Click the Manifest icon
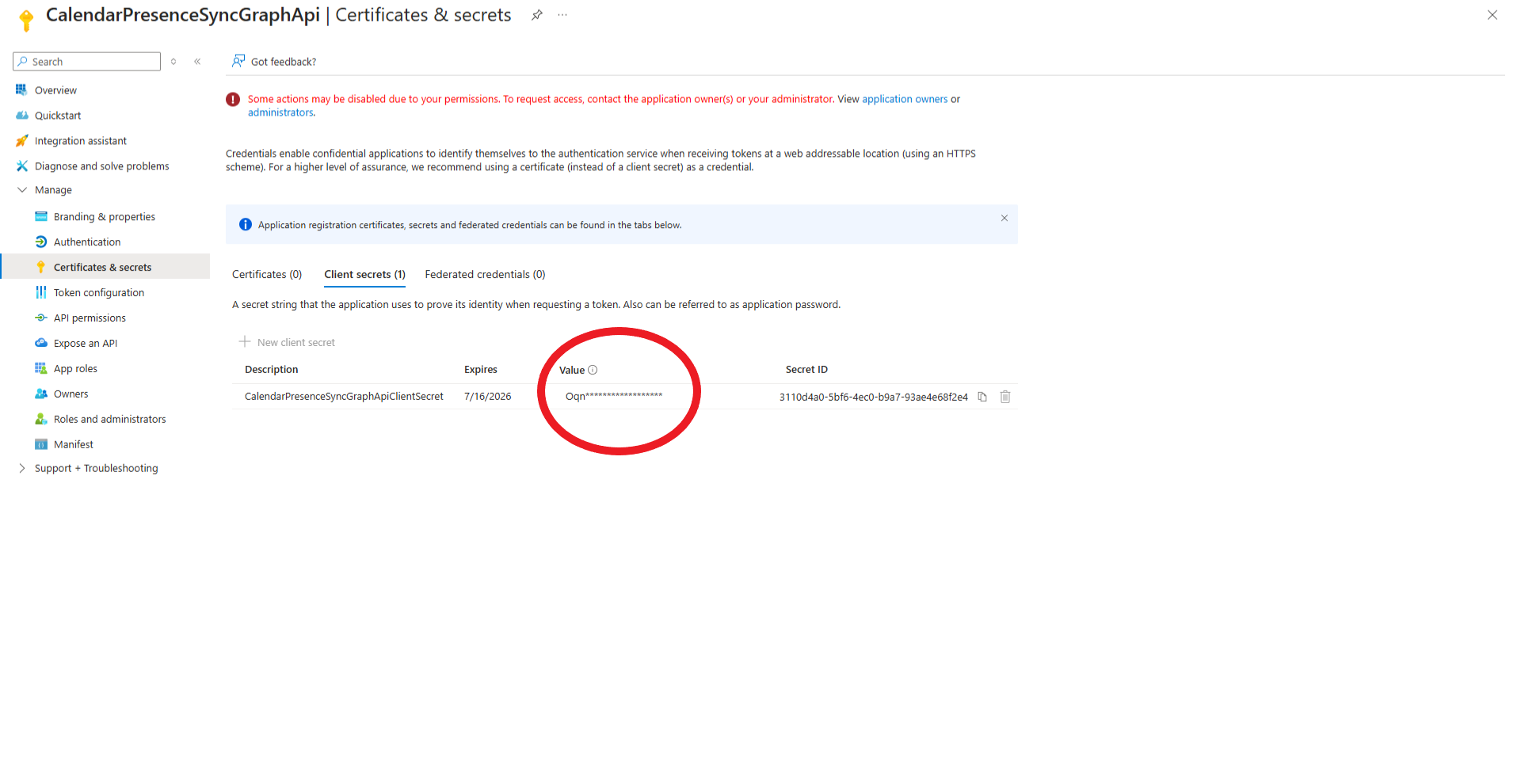The width and height of the screenshot is (1521, 784). pos(41,444)
